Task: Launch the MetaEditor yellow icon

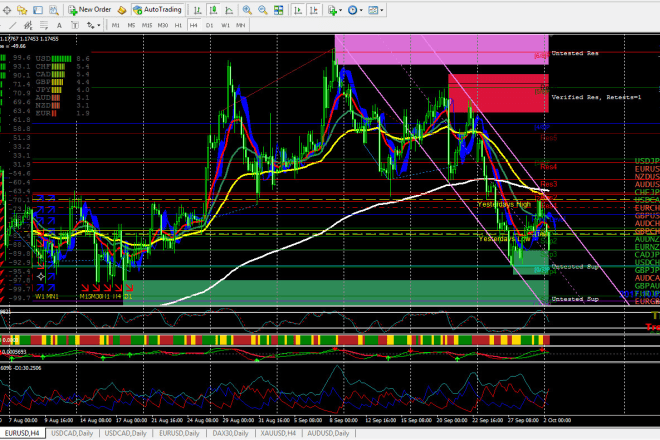Action: pyautogui.click(x=122, y=10)
